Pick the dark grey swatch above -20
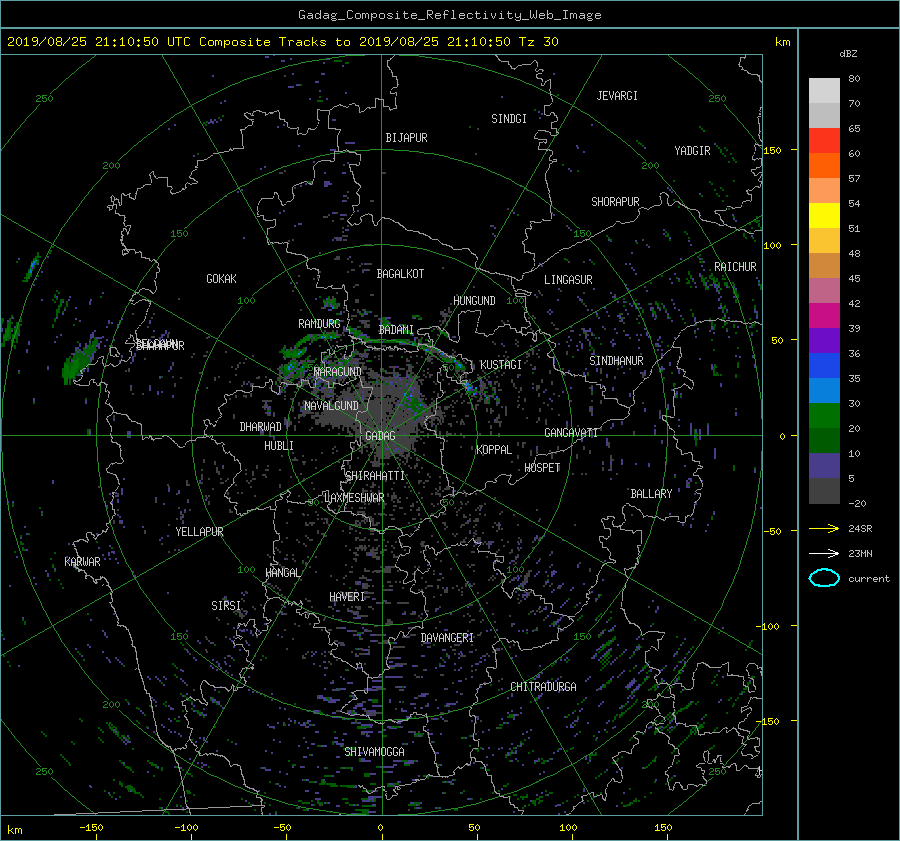Image resolution: width=900 pixels, height=841 pixels. 824,491
